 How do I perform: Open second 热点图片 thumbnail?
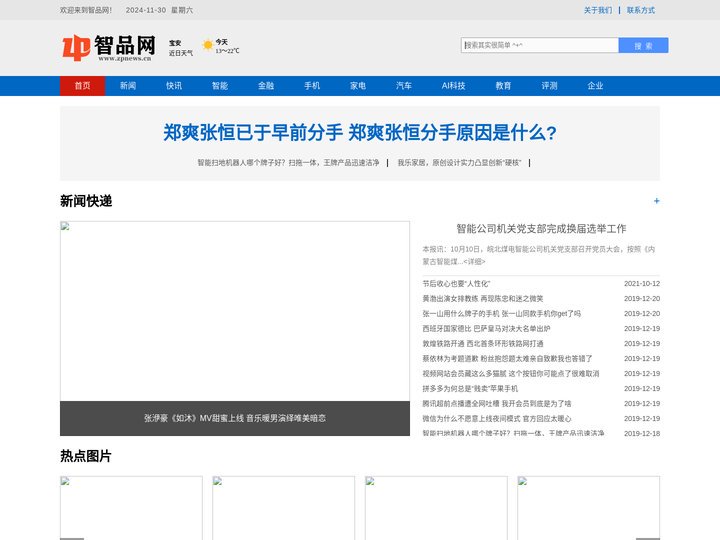(284, 508)
